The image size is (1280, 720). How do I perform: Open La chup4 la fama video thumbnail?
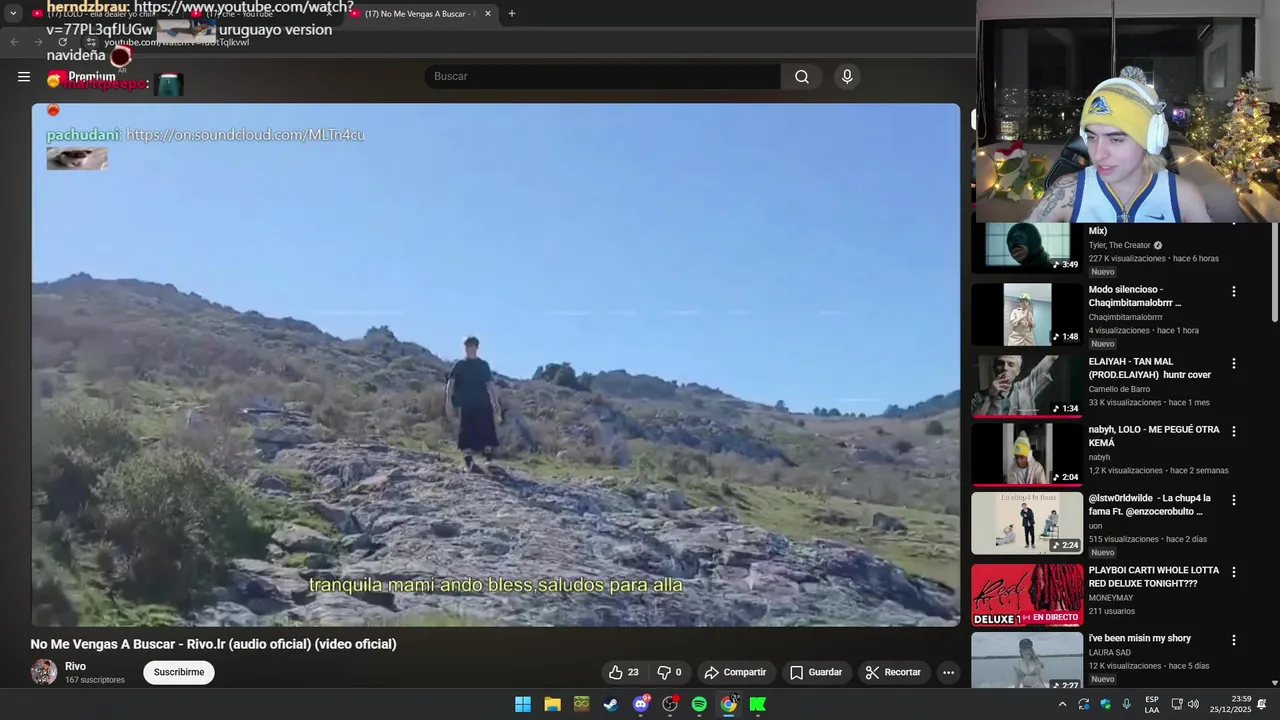coord(1027,523)
